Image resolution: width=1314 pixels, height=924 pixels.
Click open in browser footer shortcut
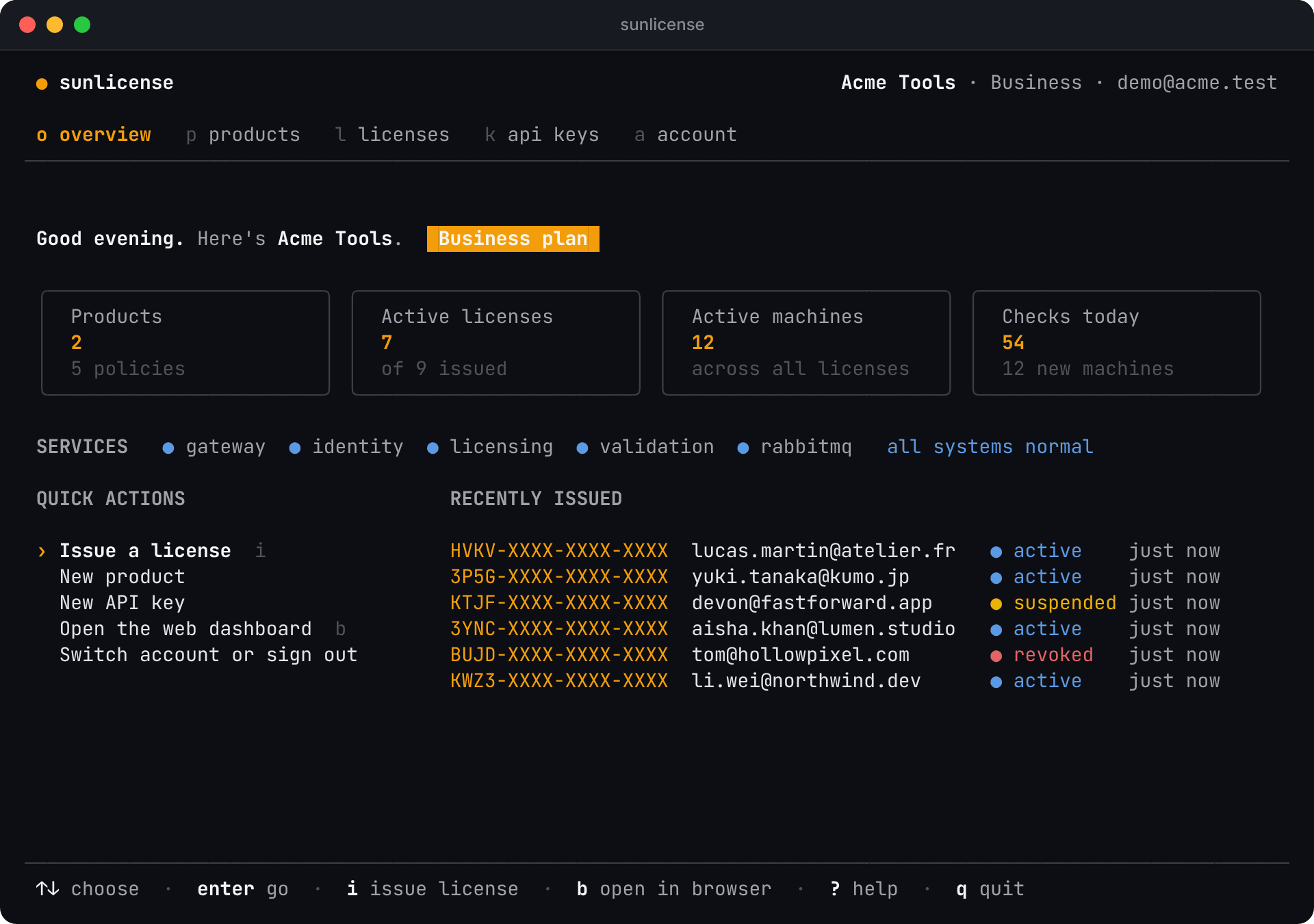[x=674, y=889]
